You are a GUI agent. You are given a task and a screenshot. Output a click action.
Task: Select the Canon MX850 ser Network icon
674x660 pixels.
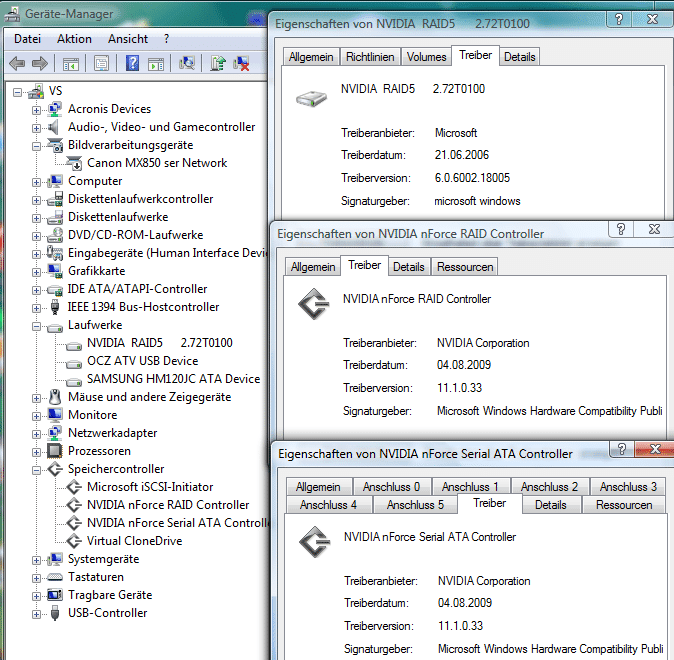(x=74, y=163)
